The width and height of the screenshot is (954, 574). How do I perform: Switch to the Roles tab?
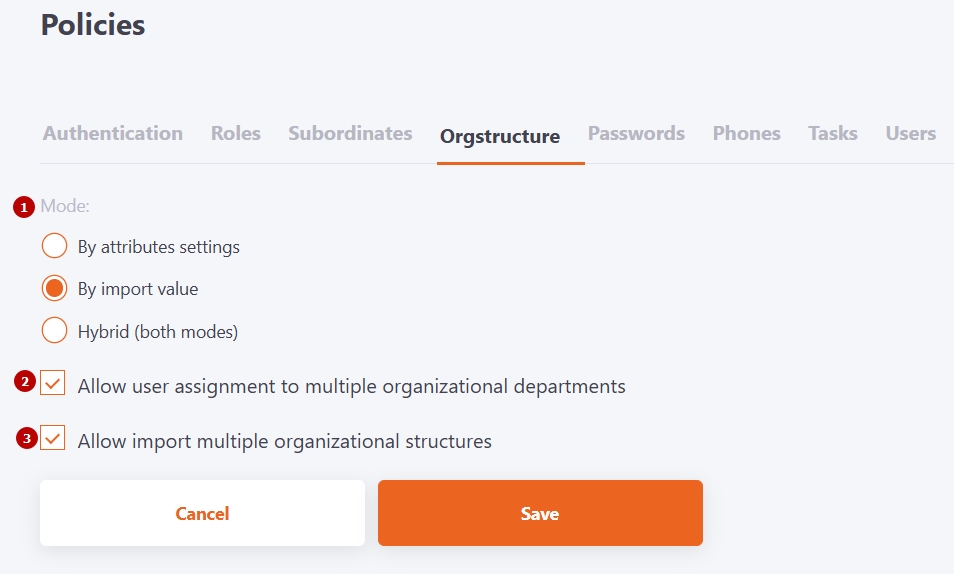coord(236,133)
